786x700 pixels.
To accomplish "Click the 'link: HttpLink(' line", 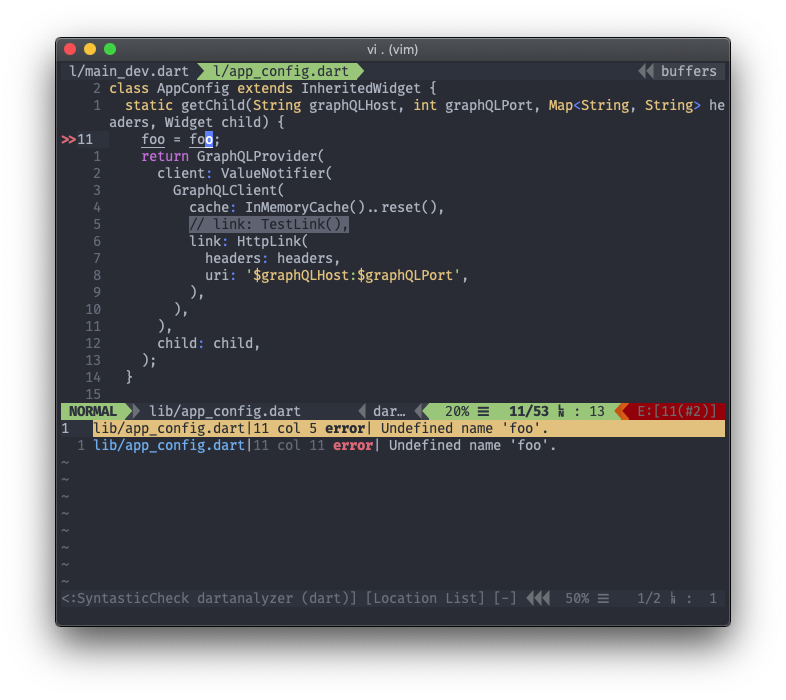I will (248, 241).
